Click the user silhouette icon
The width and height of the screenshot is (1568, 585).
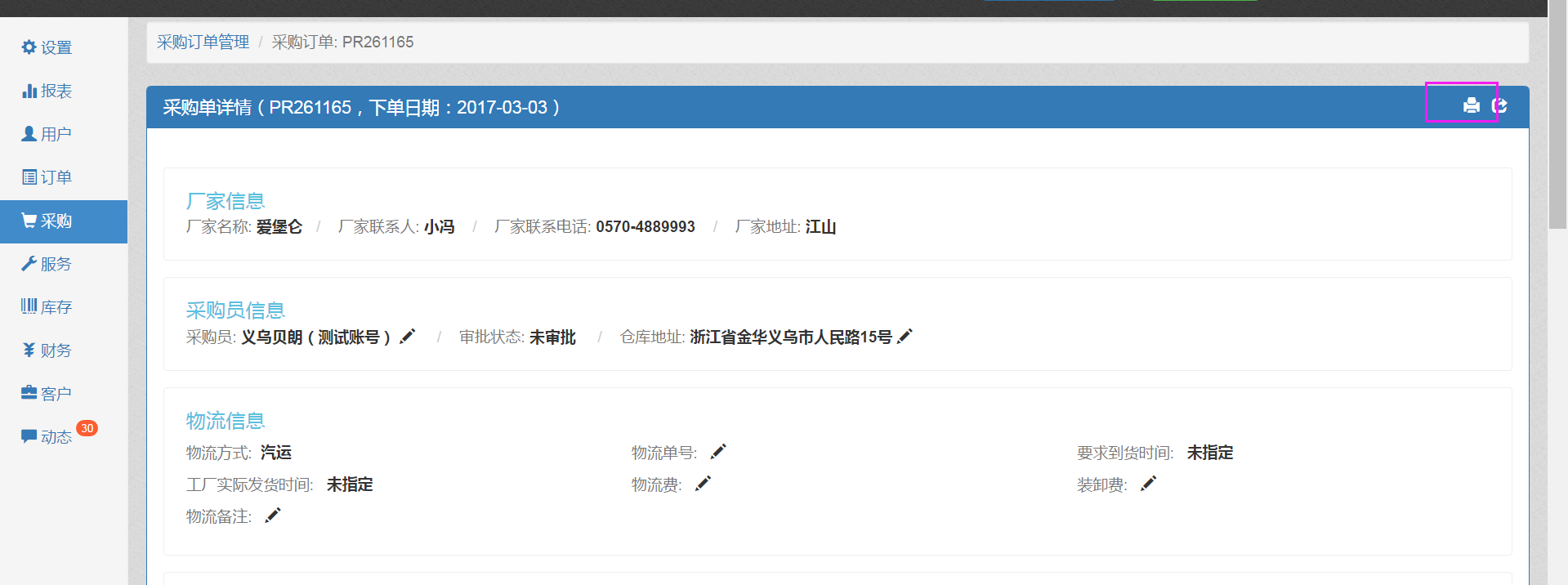29,133
